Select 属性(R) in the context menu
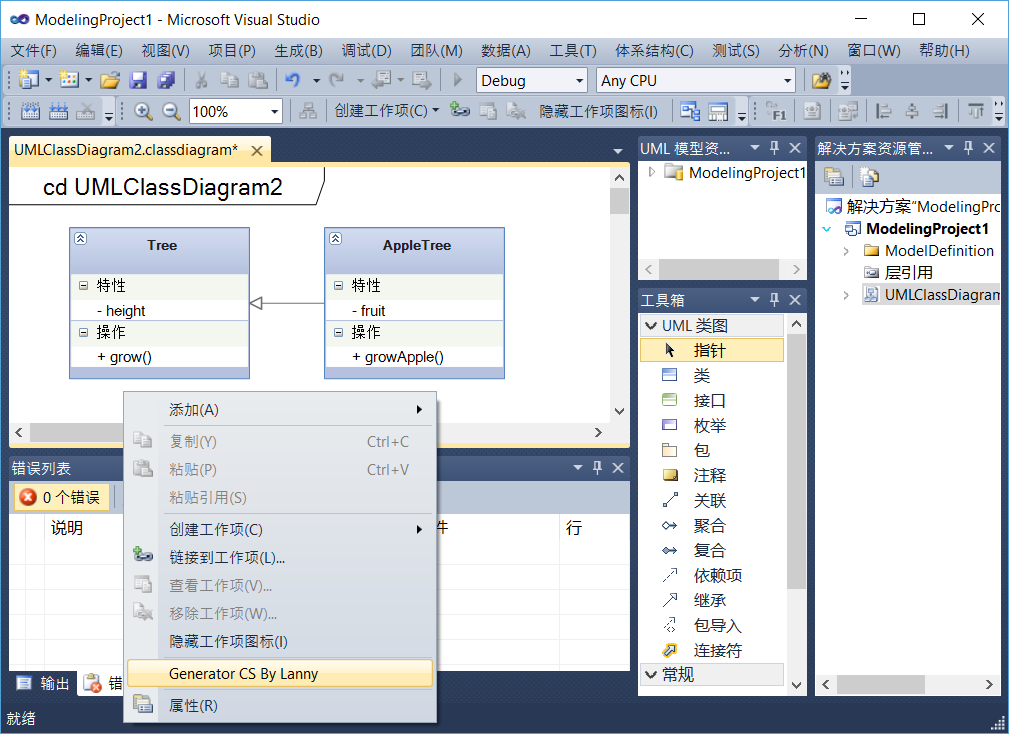 point(280,706)
